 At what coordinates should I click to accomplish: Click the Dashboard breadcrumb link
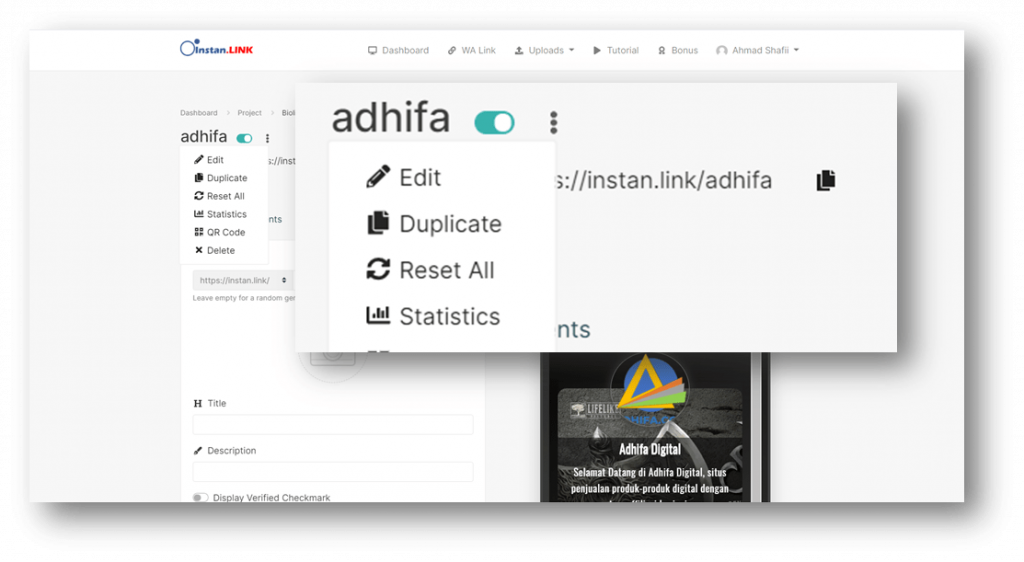tap(199, 113)
